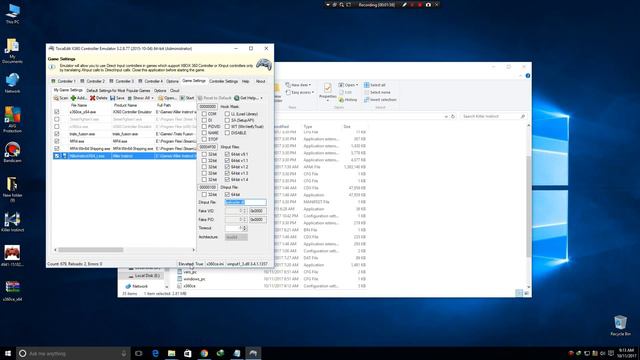Open the About tab
This screenshot has width=640, height=360.
tap(260, 81)
